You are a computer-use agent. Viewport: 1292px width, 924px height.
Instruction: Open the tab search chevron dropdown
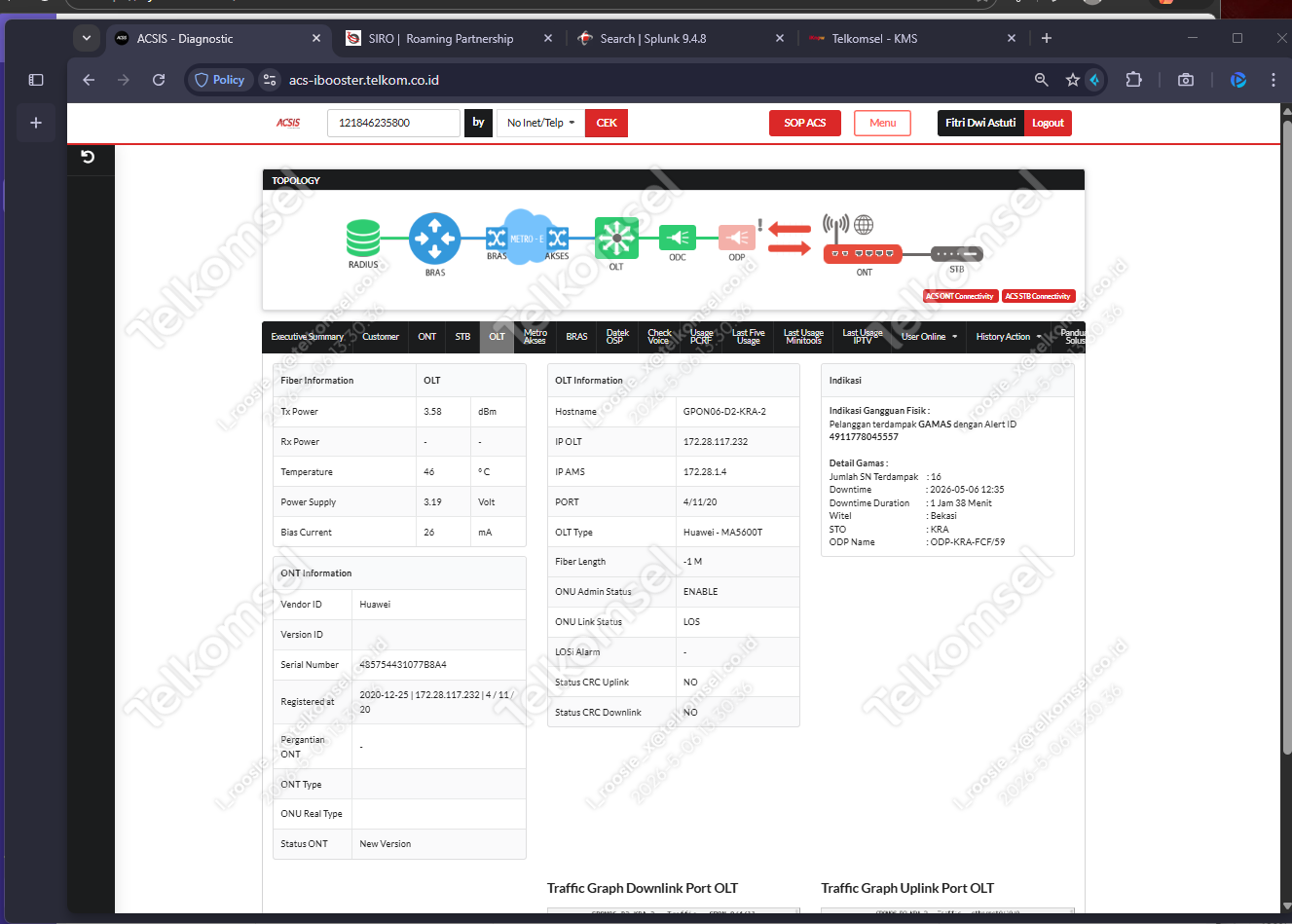pyautogui.click(x=87, y=38)
